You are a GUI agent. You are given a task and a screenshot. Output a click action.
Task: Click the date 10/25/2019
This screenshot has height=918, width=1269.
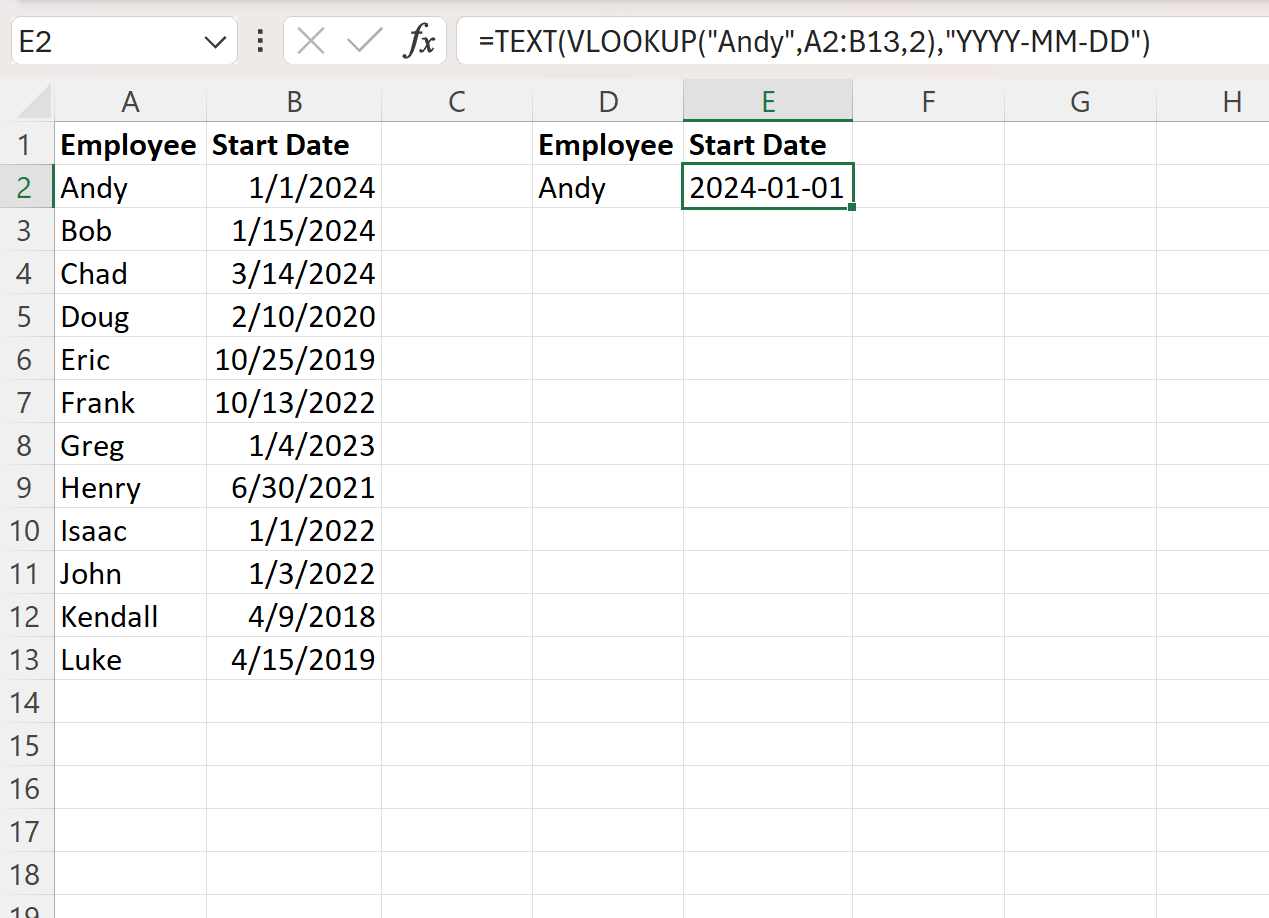pyautogui.click(x=294, y=360)
